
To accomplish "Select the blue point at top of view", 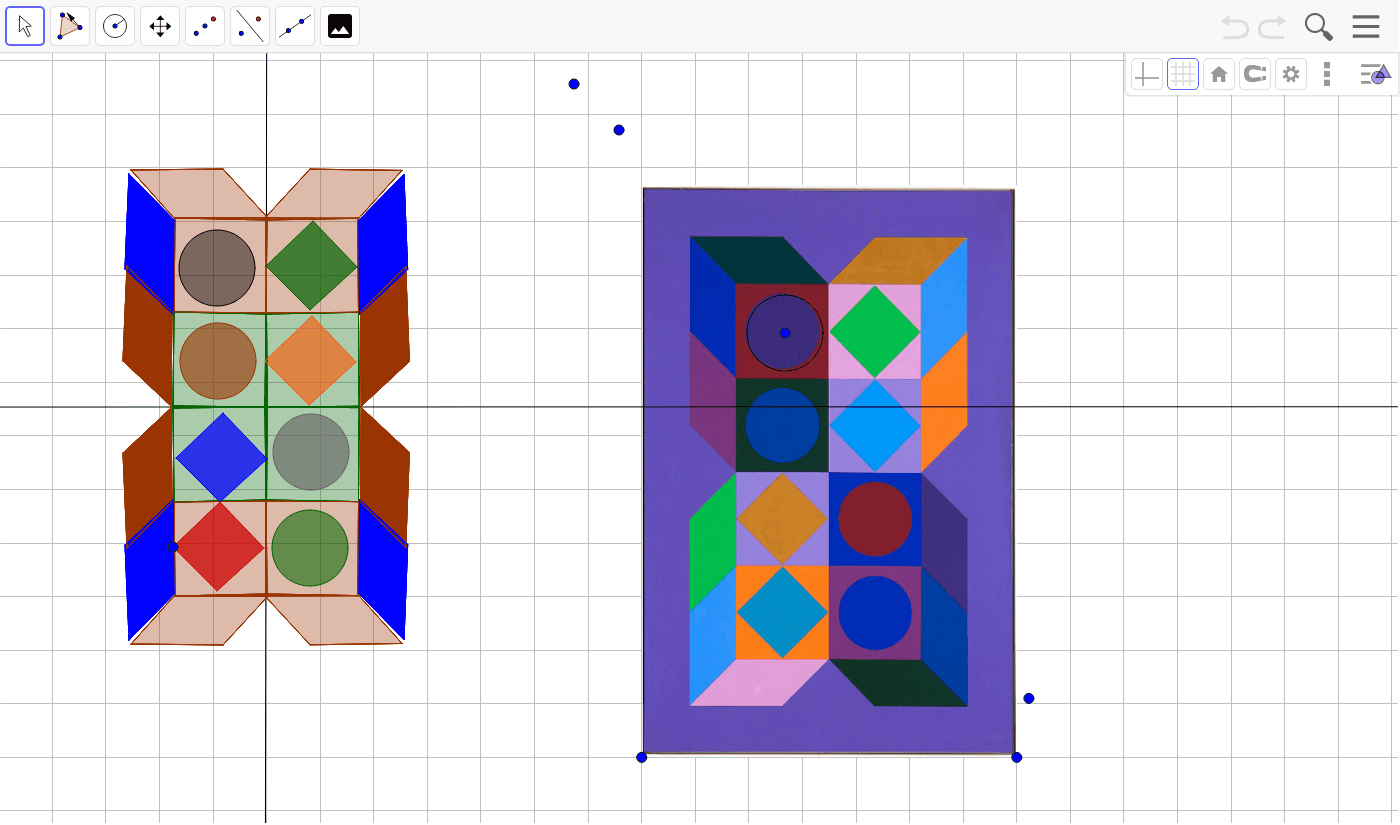I will [x=574, y=84].
